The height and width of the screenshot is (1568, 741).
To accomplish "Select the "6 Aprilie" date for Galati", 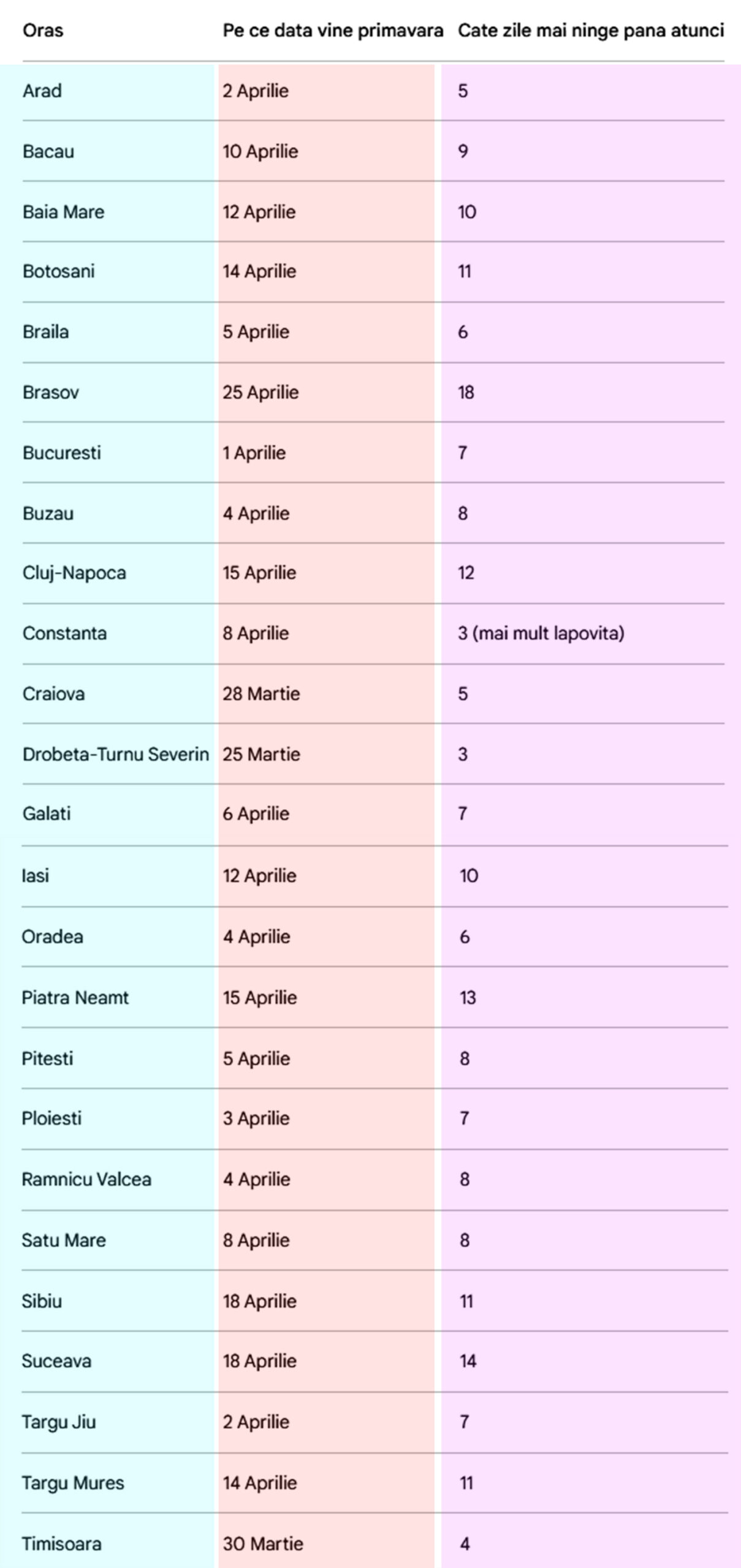I will (256, 814).
